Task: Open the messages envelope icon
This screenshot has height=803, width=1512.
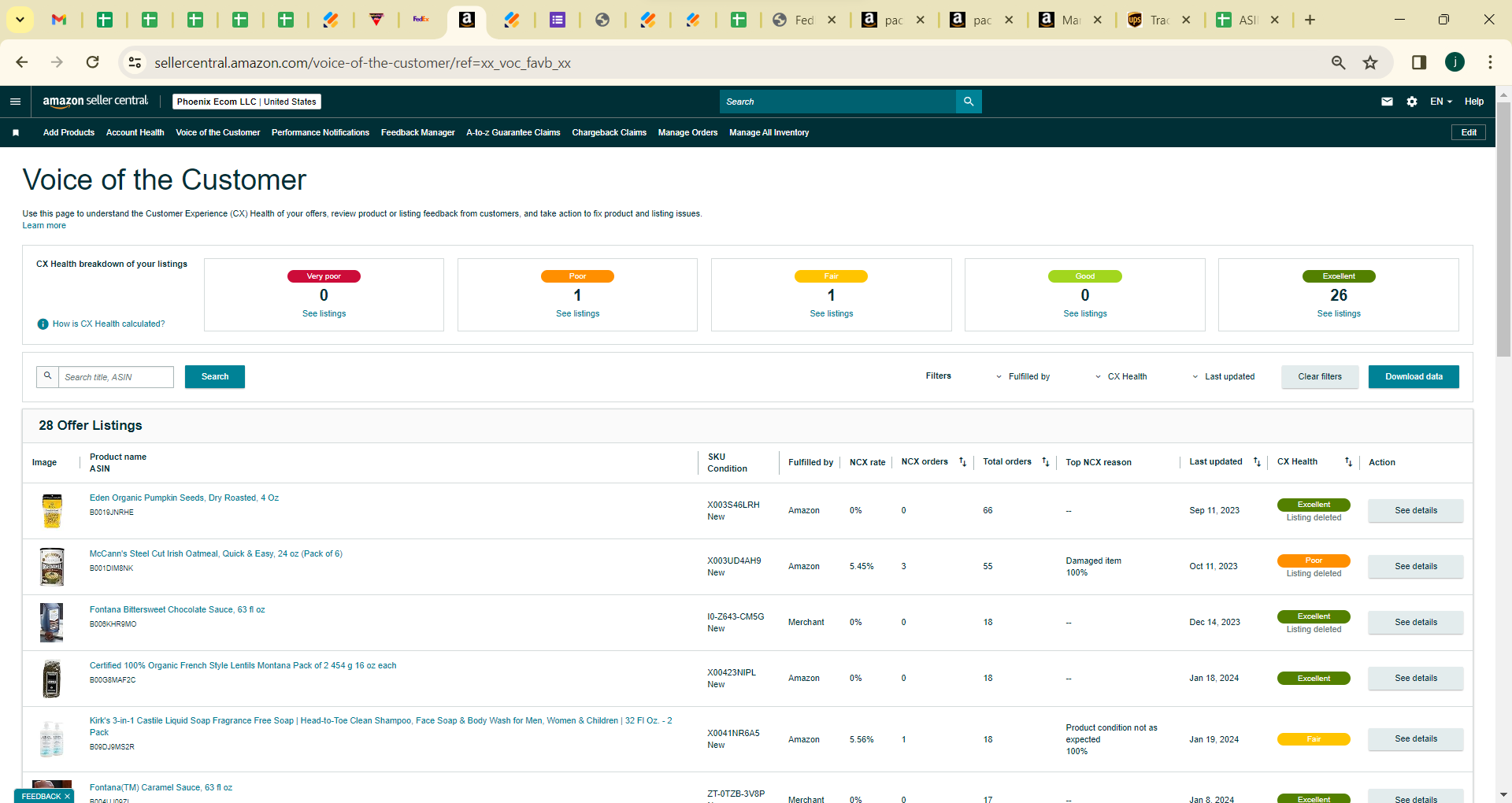Action: click(x=1387, y=102)
